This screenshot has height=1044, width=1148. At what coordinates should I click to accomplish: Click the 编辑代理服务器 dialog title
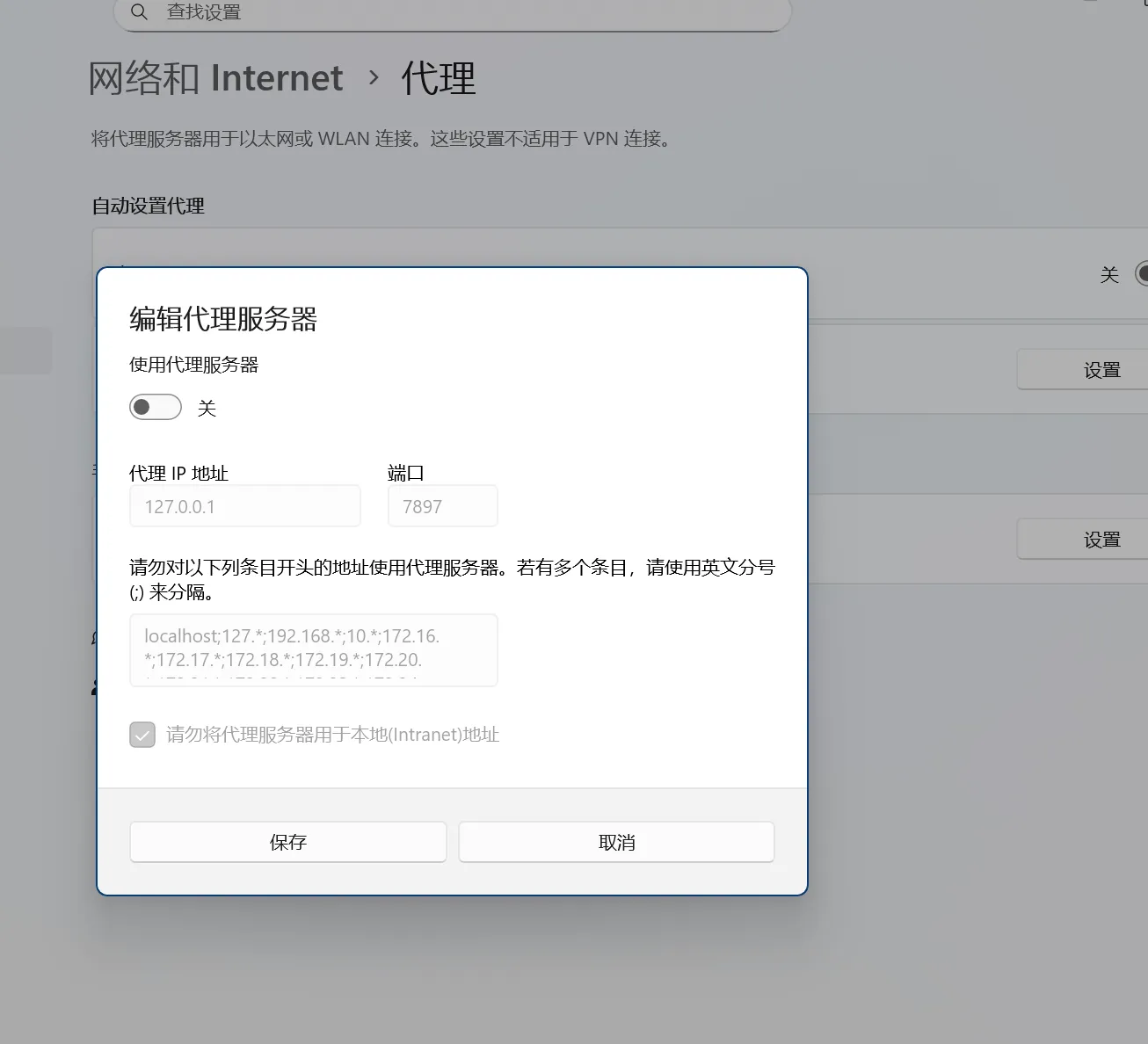(223, 319)
